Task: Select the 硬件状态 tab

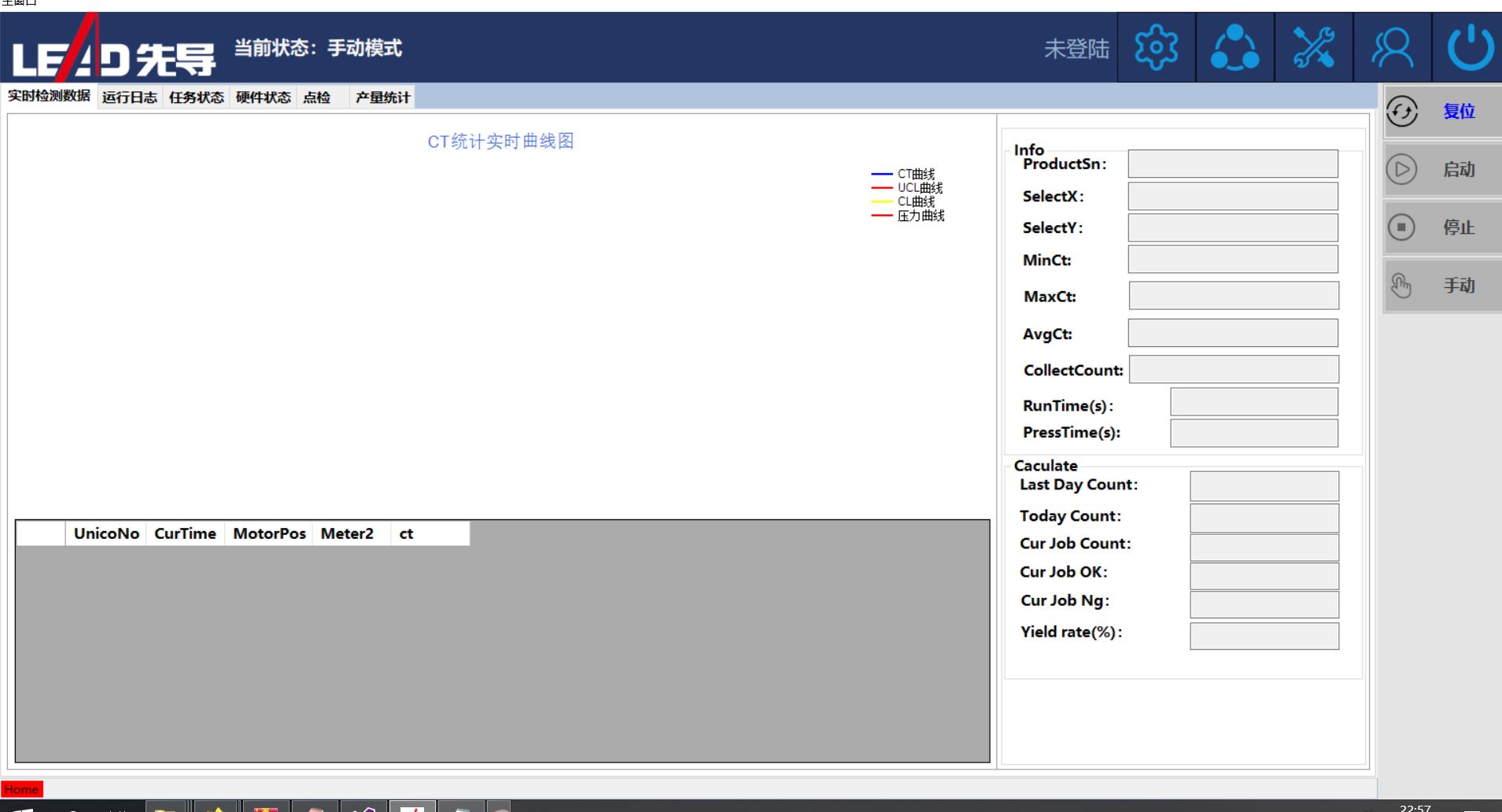Action: (x=264, y=98)
